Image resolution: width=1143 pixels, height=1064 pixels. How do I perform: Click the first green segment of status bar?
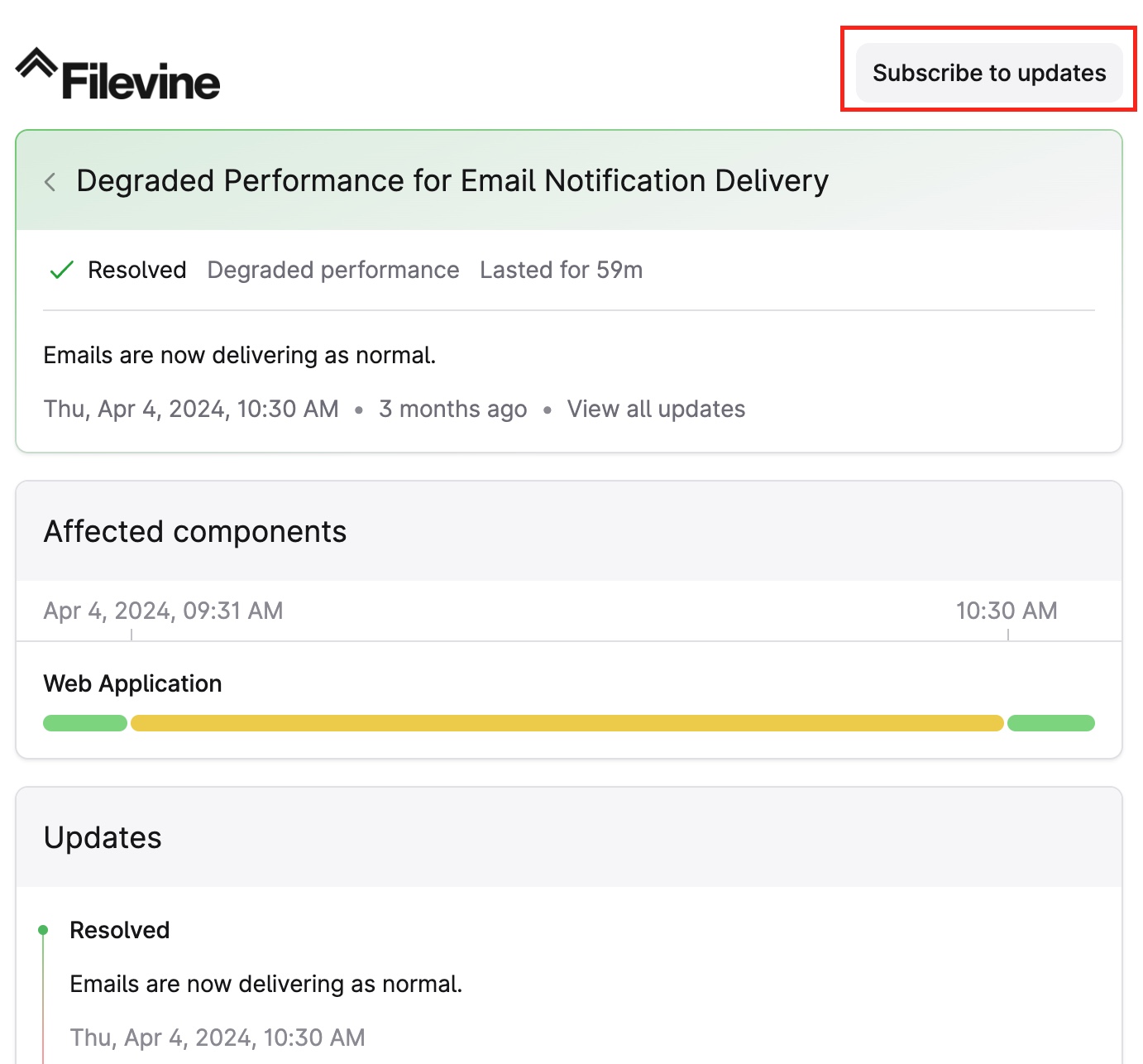85,723
